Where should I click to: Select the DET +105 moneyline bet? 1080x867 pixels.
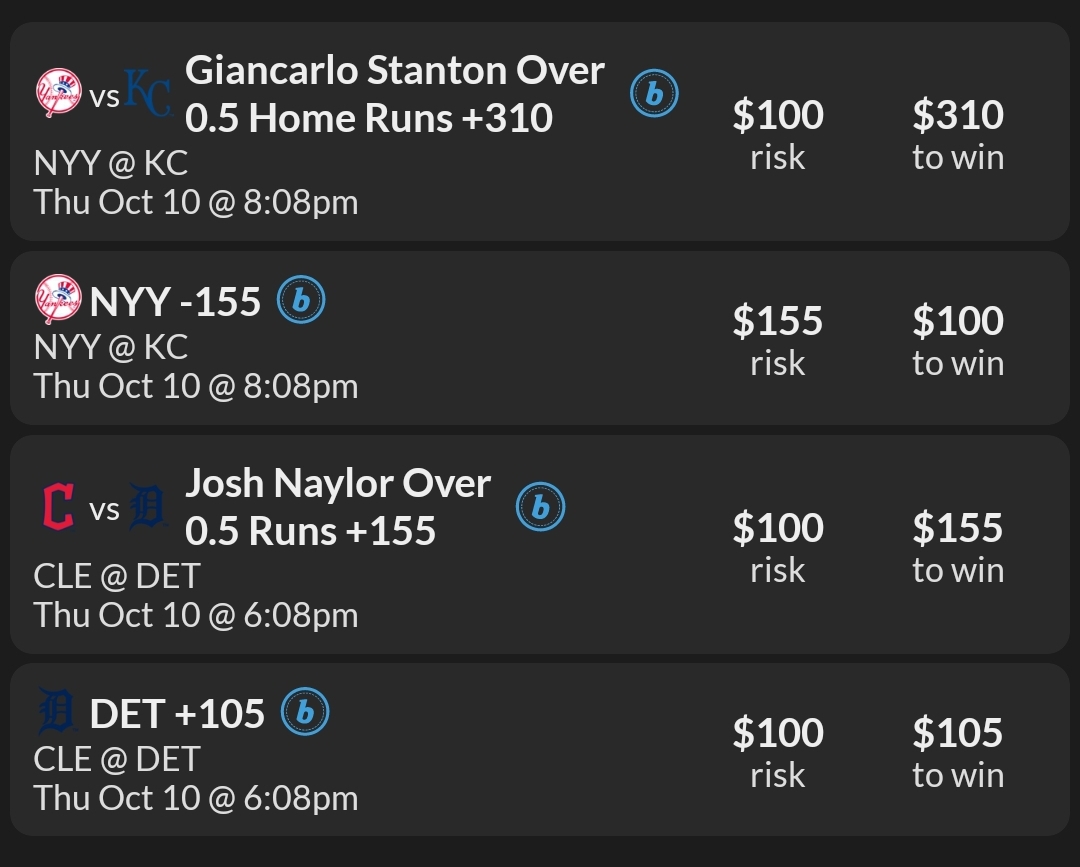[177, 713]
